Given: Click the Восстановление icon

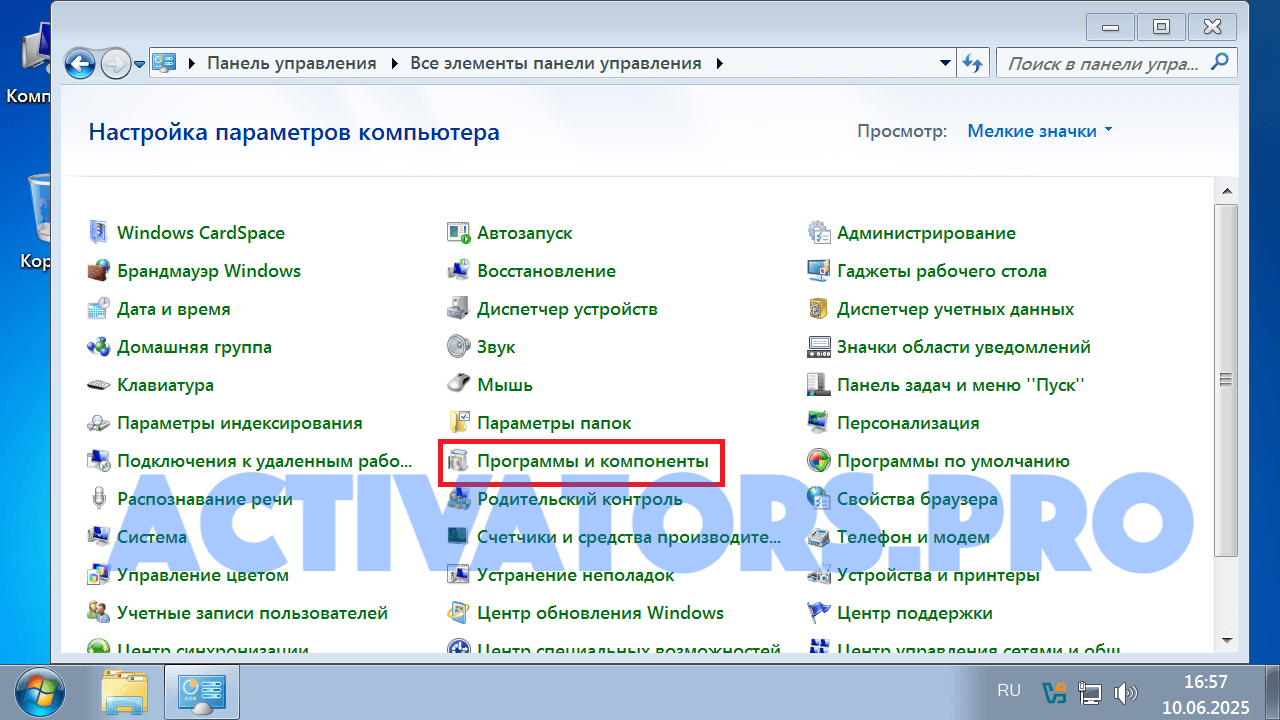Looking at the screenshot, I should pyautogui.click(x=458, y=271).
